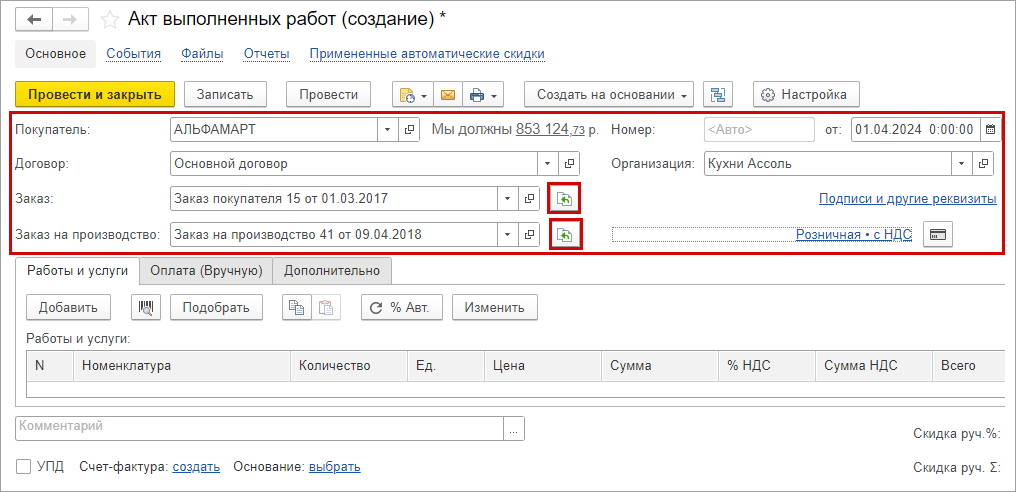This screenshot has width=1016, height=492.
Task: Click the Подобрать button
Action: tap(216, 307)
